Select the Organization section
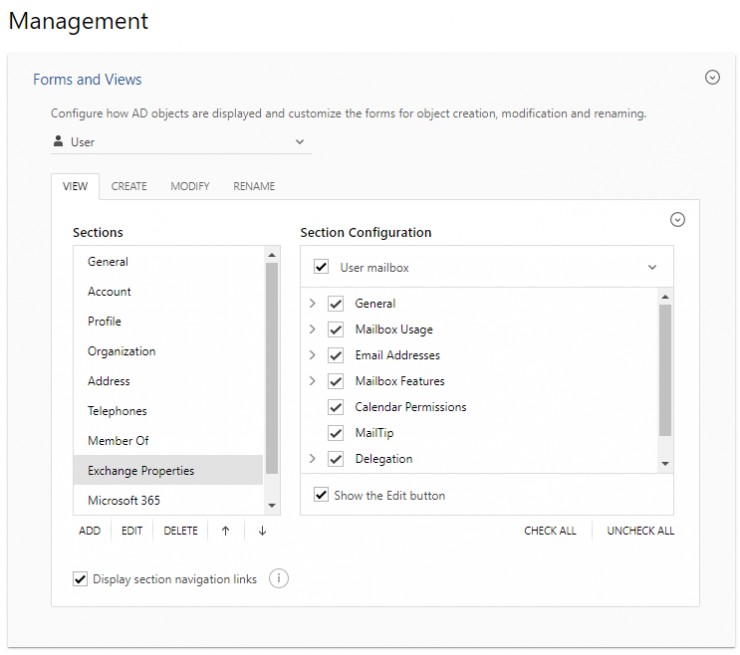 pos(122,351)
